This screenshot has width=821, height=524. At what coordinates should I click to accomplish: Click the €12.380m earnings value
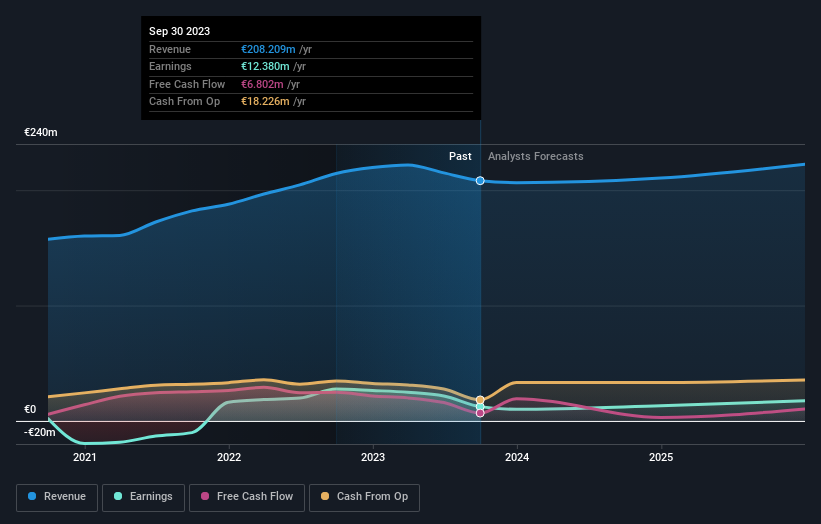click(265, 66)
